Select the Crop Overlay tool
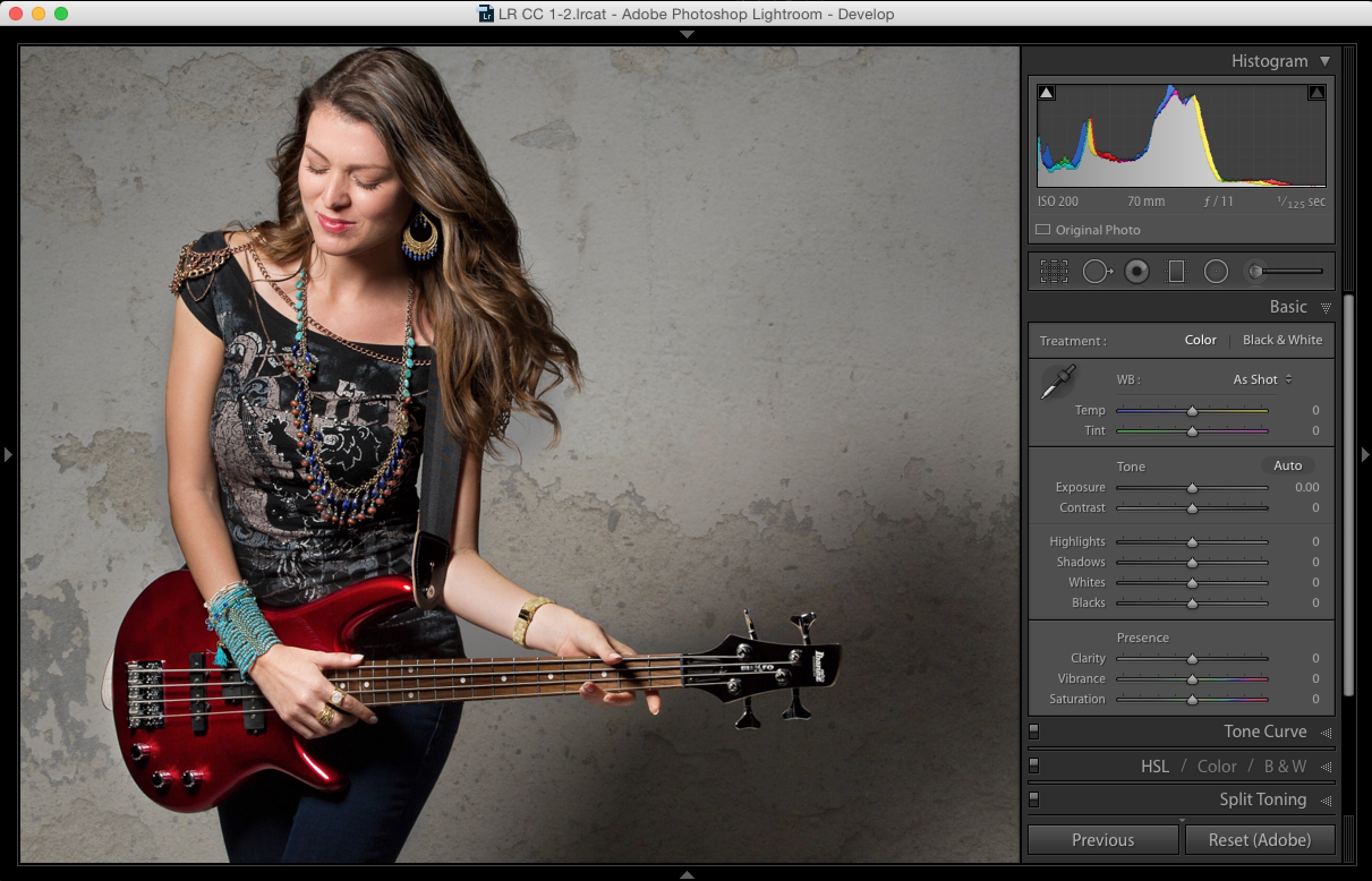The height and width of the screenshot is (881, 1372). pyautogui.click(x=1053, y=271)
